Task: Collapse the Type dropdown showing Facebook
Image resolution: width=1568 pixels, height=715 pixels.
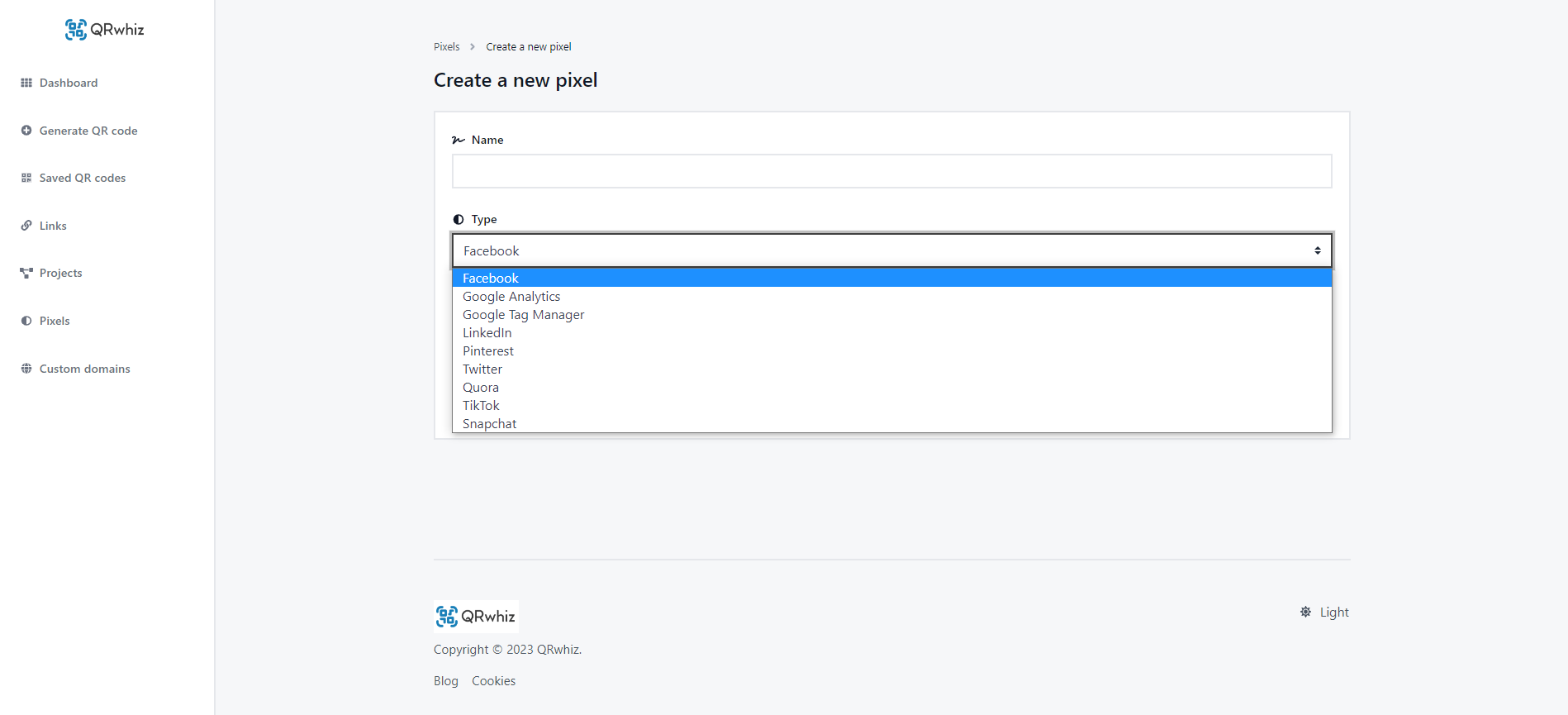Action: tap(892, 250)
